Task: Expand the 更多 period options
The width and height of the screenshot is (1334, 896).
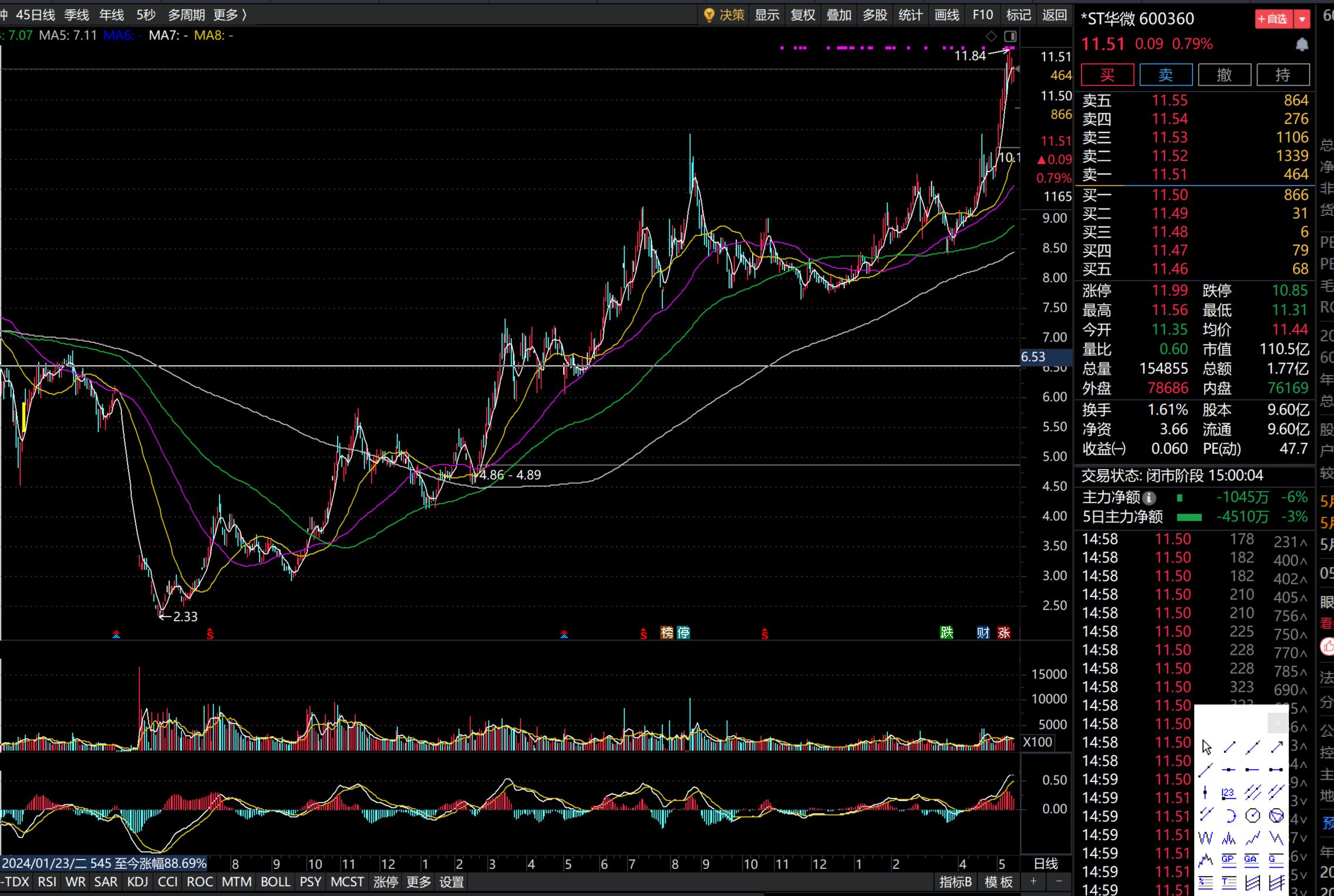Action: (x=230, y=15)
